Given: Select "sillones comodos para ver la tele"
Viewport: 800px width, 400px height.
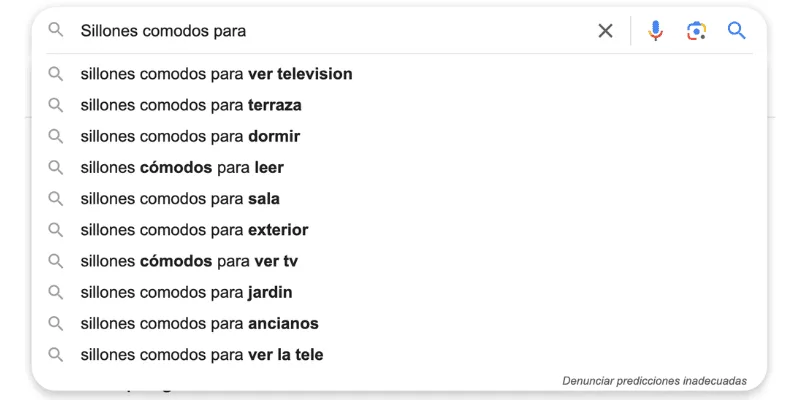Looking at the screenshot, I should pyautogui.click(x=202, y=354).
